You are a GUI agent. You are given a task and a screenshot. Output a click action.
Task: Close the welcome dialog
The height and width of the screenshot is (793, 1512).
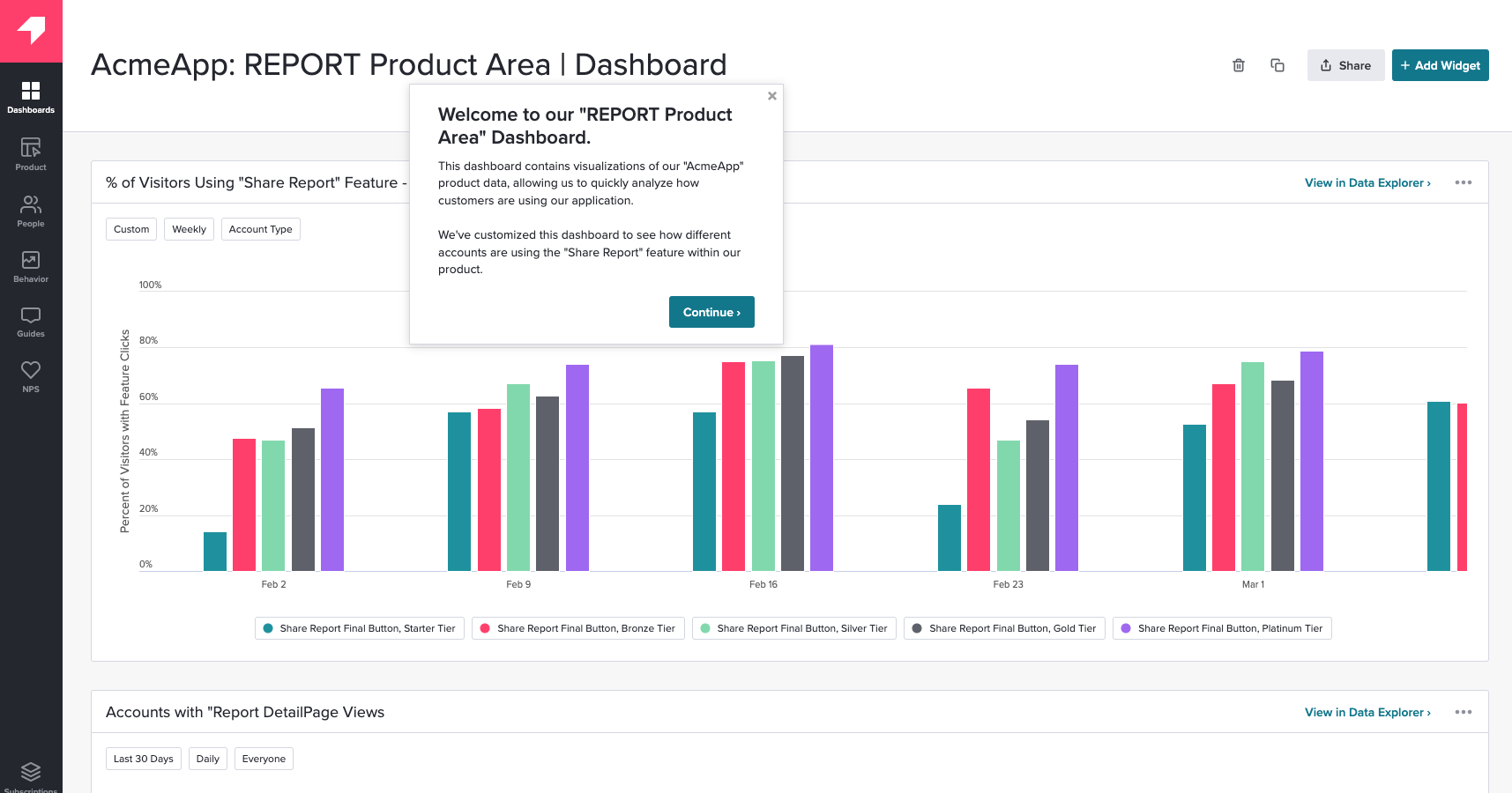coord(772,96)
